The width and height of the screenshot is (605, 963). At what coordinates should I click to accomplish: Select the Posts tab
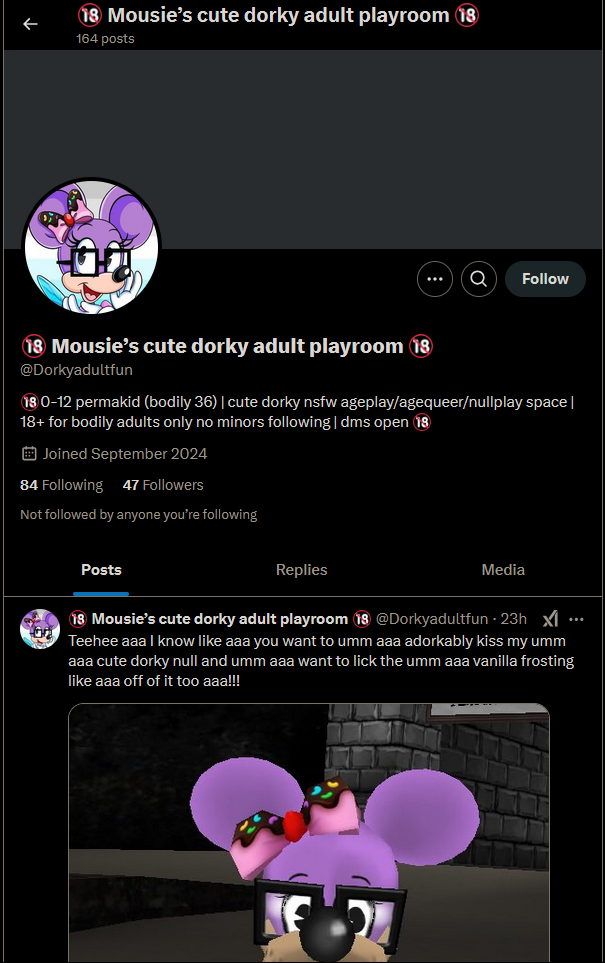coord(101,570)
